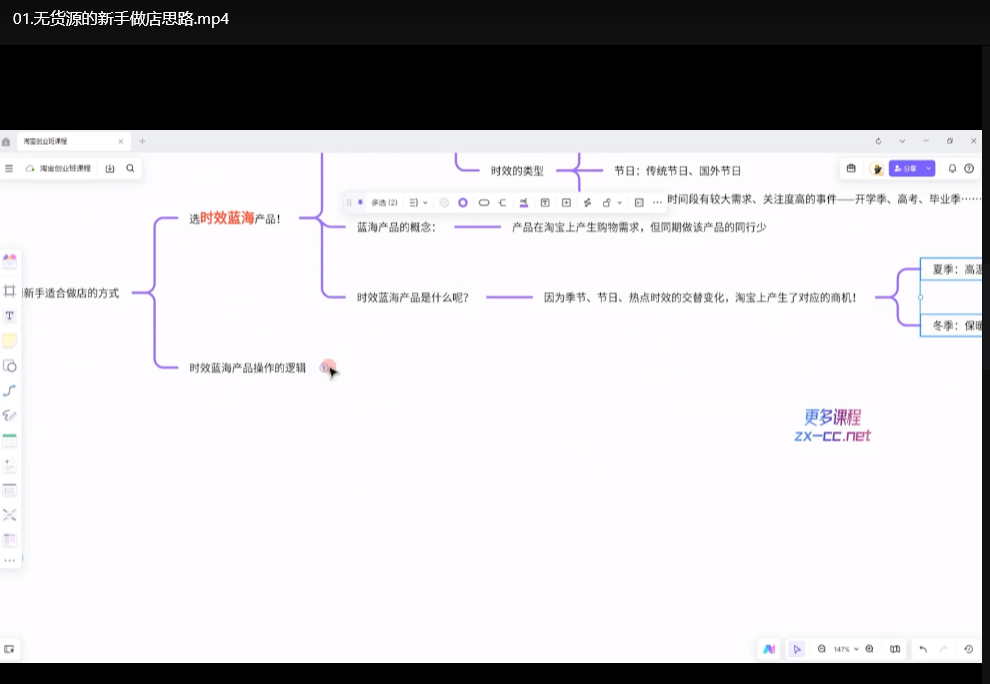This screenshot has width=990, height=684.
Task: Toggle the pin on floating toolbar
Action: click(361, 203)
